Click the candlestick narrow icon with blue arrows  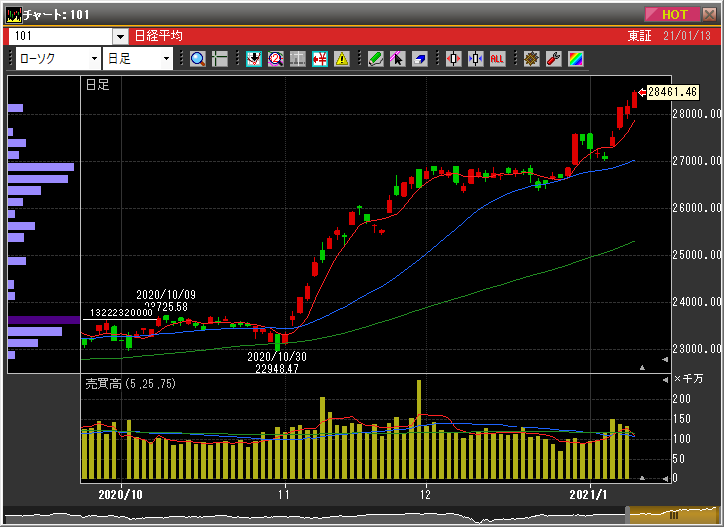475,59
